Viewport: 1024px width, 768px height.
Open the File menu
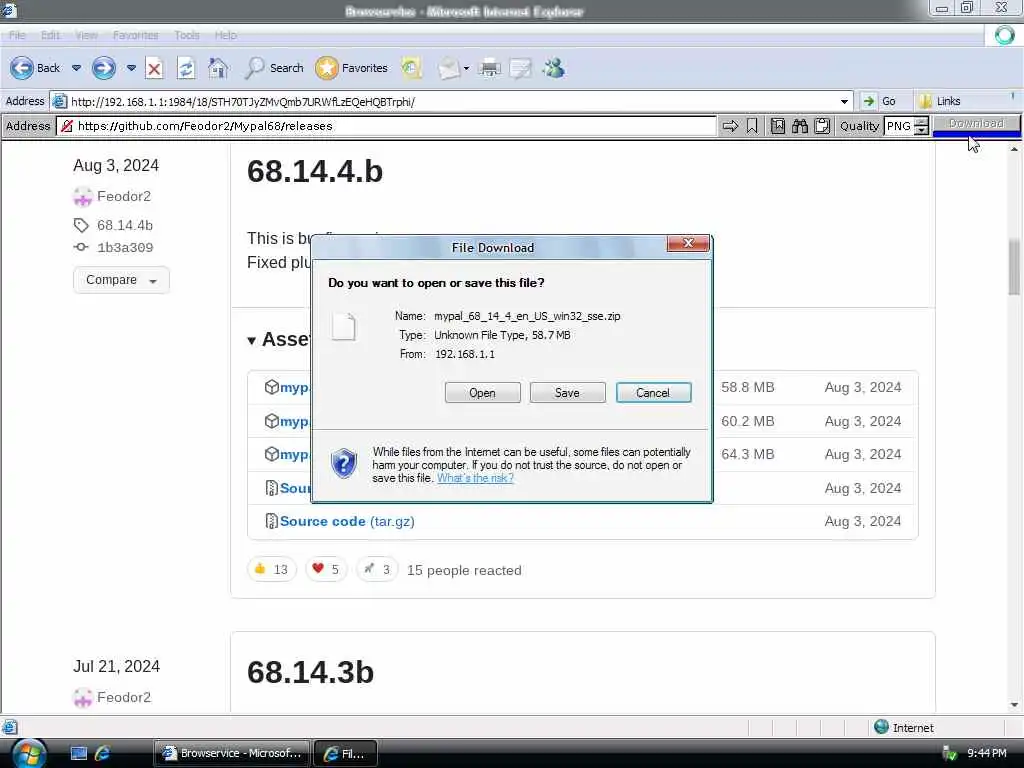click(17, 35)
